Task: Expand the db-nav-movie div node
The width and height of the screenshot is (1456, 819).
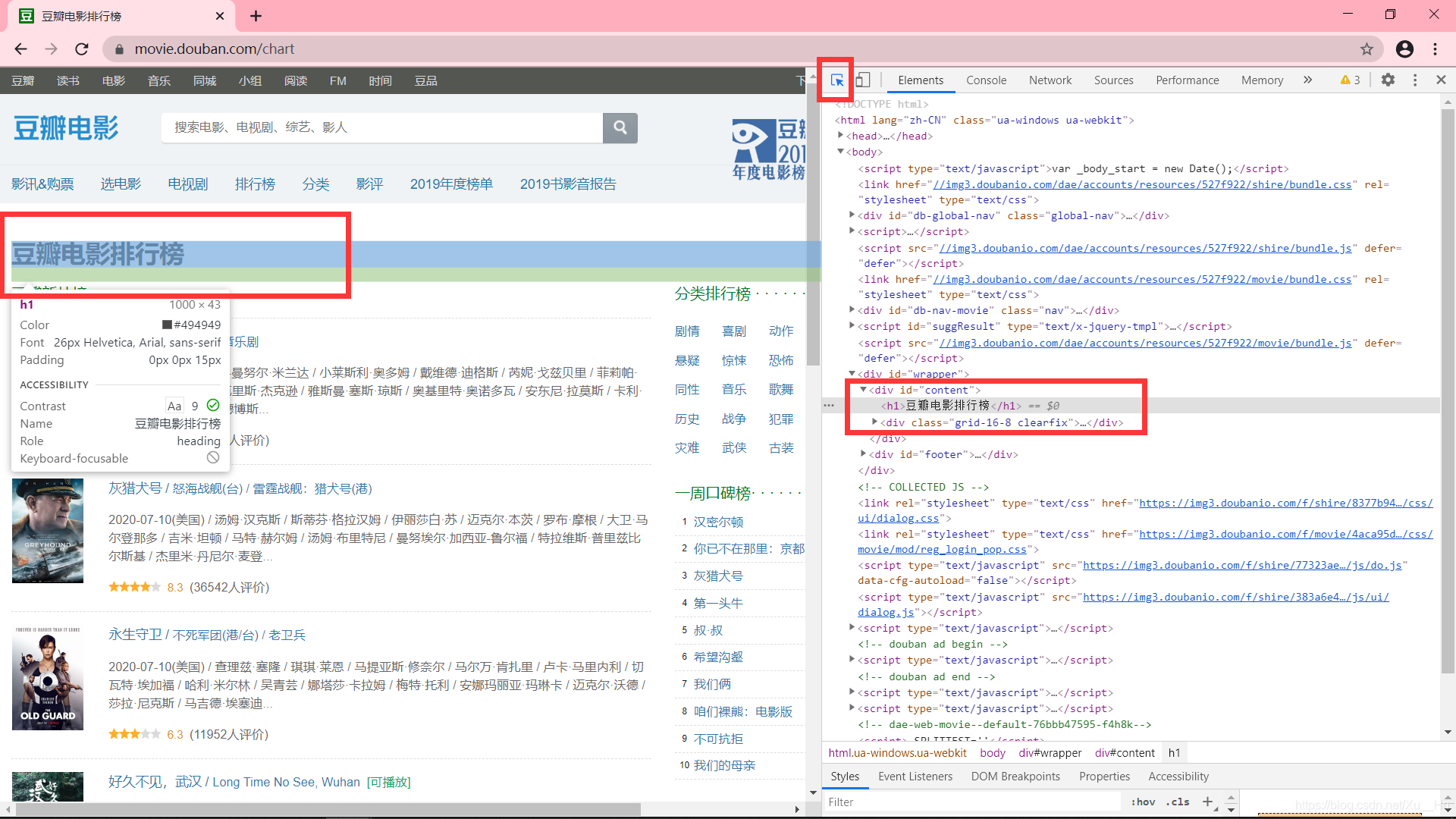Action: point(852,309)
